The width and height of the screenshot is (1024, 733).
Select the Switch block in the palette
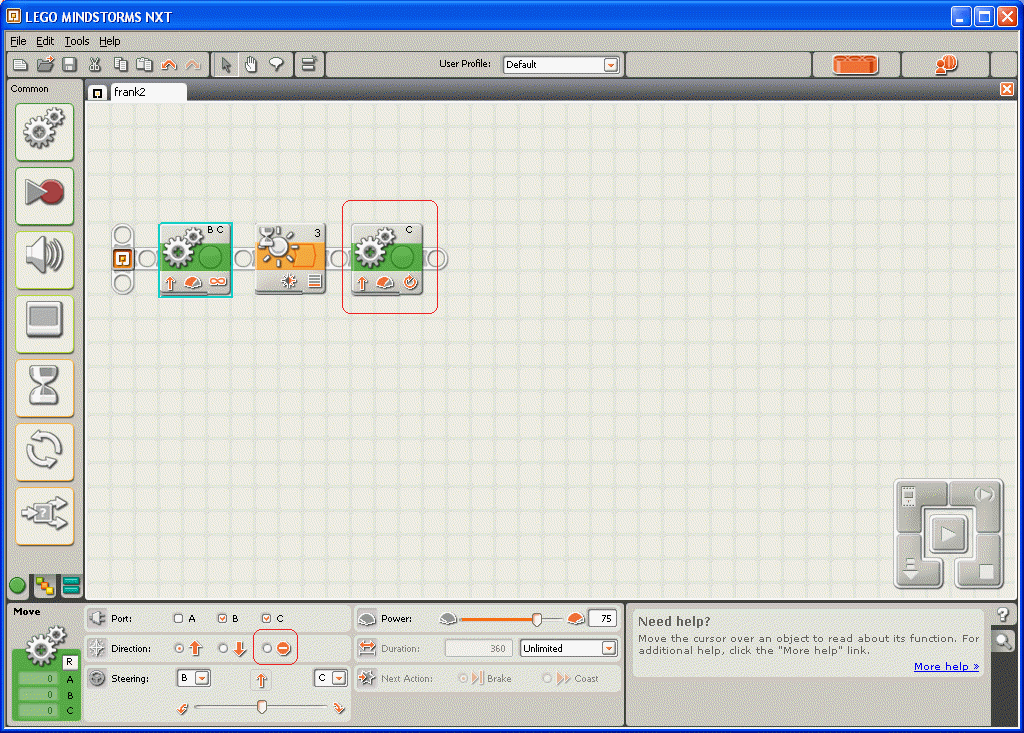[44, 514]
